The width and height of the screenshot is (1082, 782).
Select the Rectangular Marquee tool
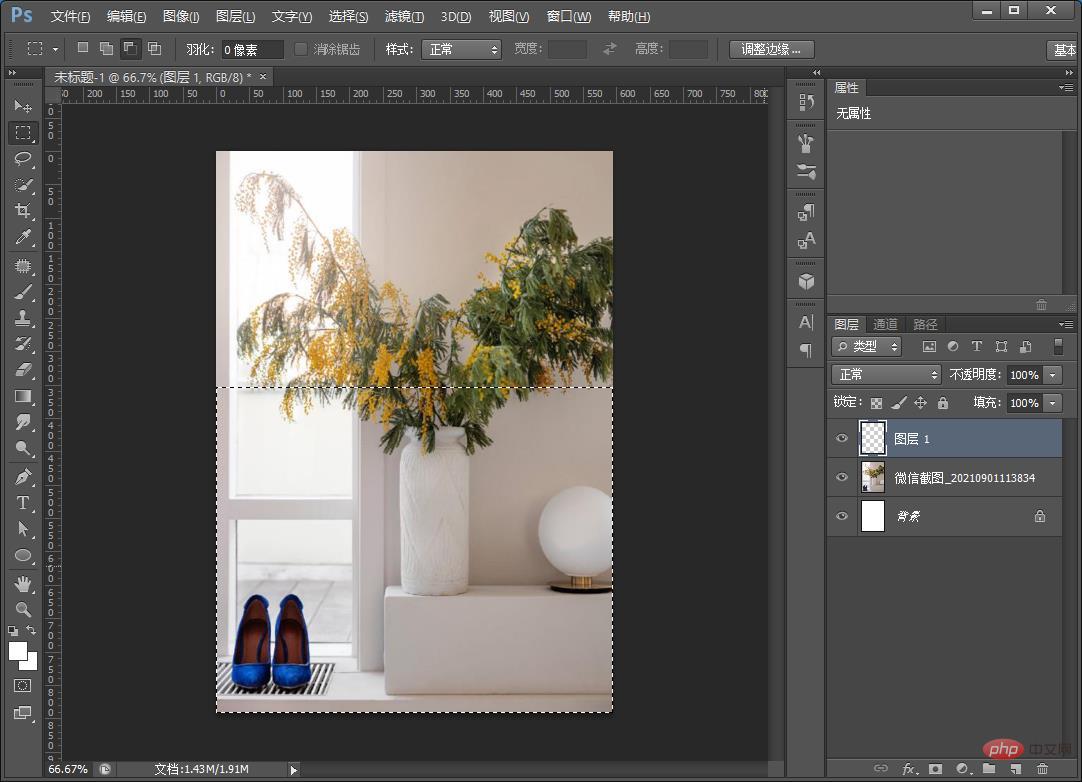click(x=23, y=133)
